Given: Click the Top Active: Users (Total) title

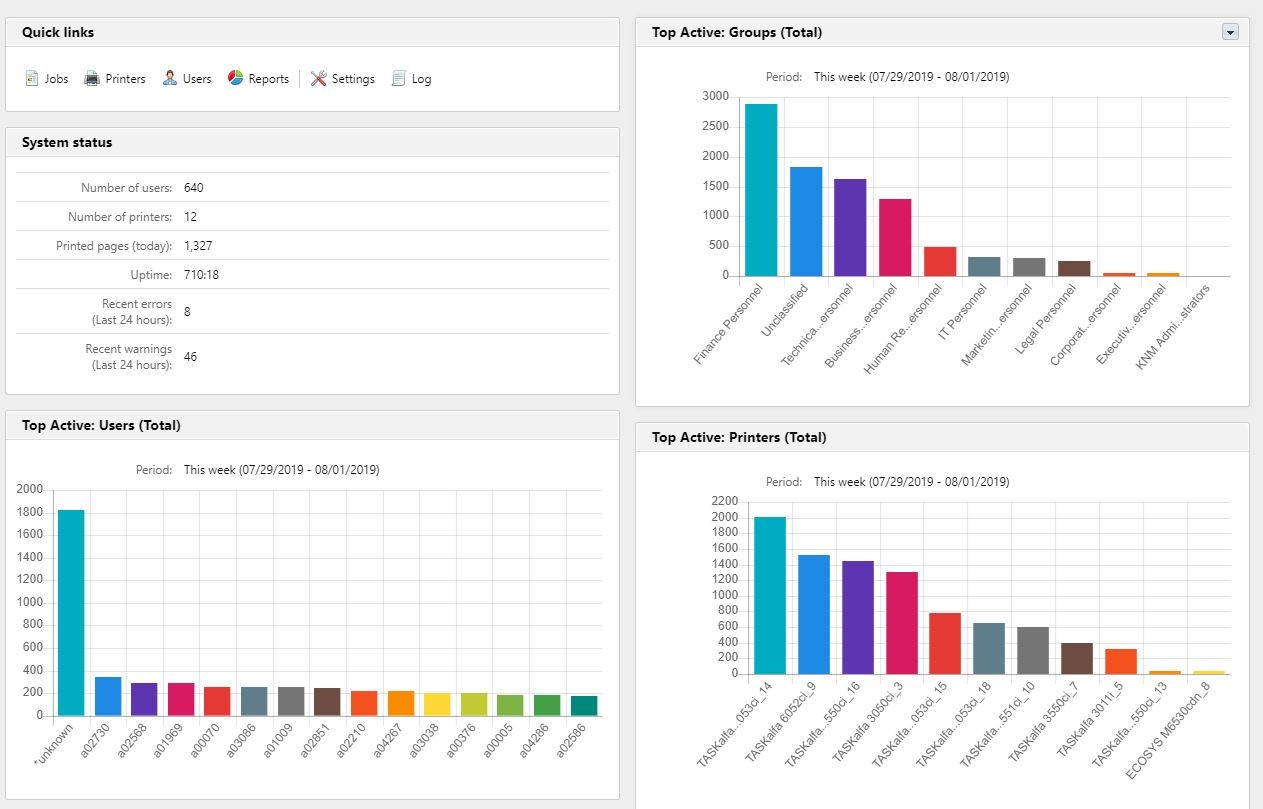Looking at the screenshot, I should point(101,425).
